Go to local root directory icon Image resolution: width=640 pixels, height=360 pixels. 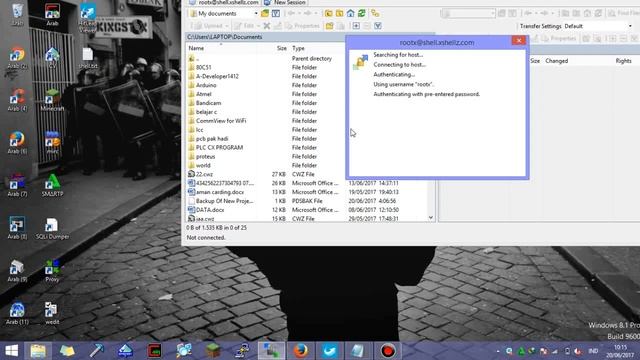(x=339, y=13)
